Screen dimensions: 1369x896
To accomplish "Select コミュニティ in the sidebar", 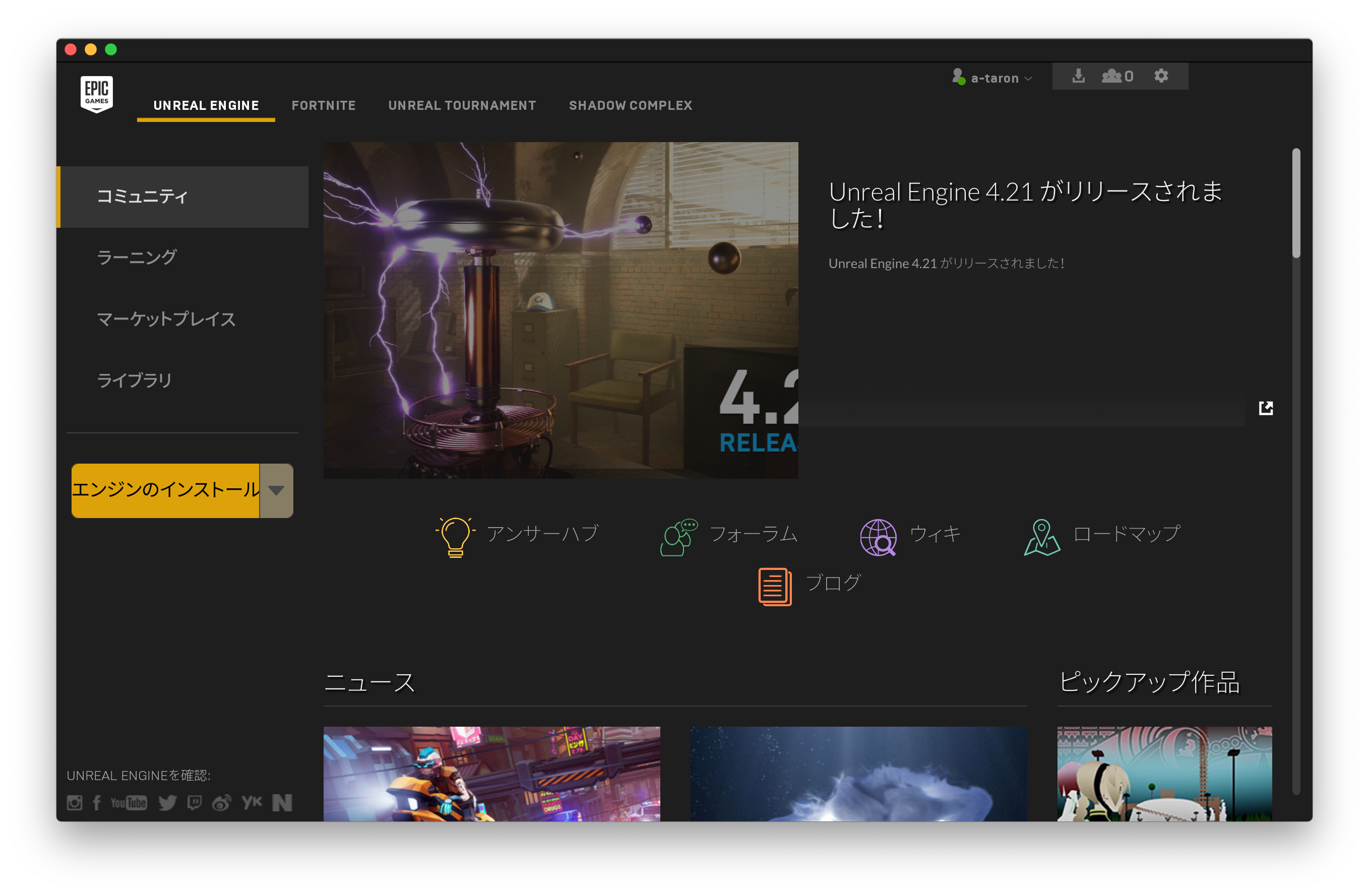I will (182, 197).
